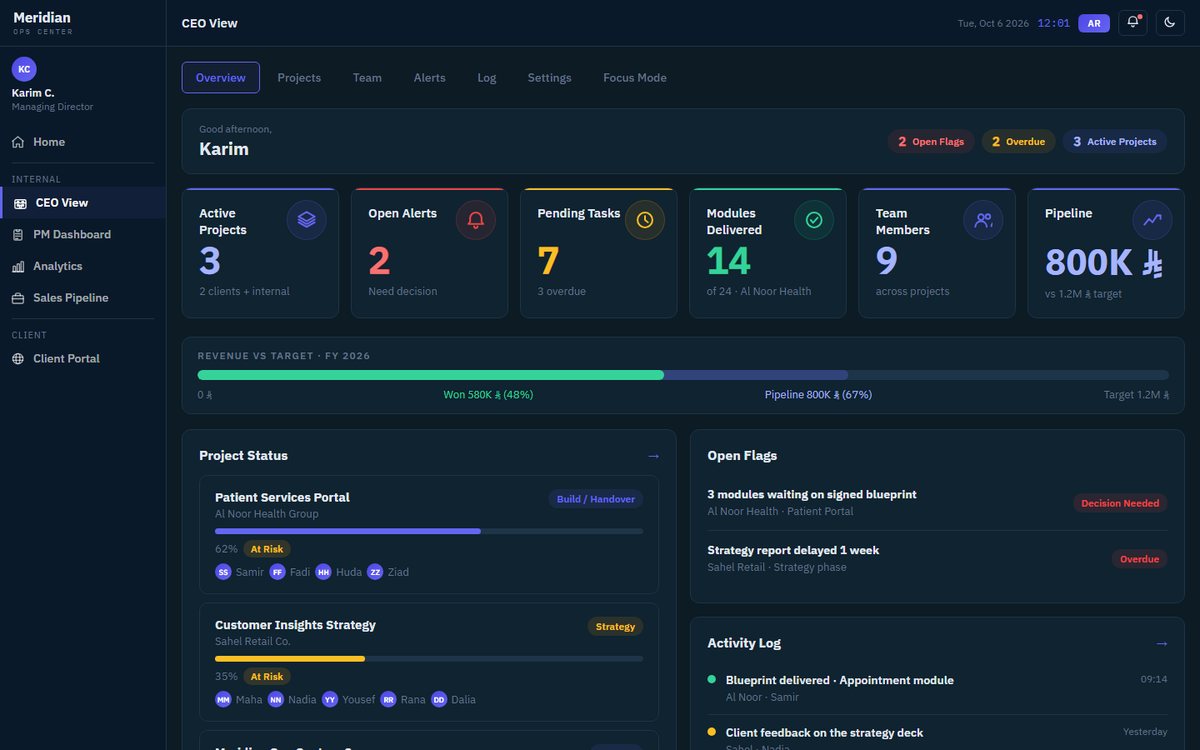1200x750 pixels.
Task: Click the 3 Active Projects badge
Action: (1114, 142)
